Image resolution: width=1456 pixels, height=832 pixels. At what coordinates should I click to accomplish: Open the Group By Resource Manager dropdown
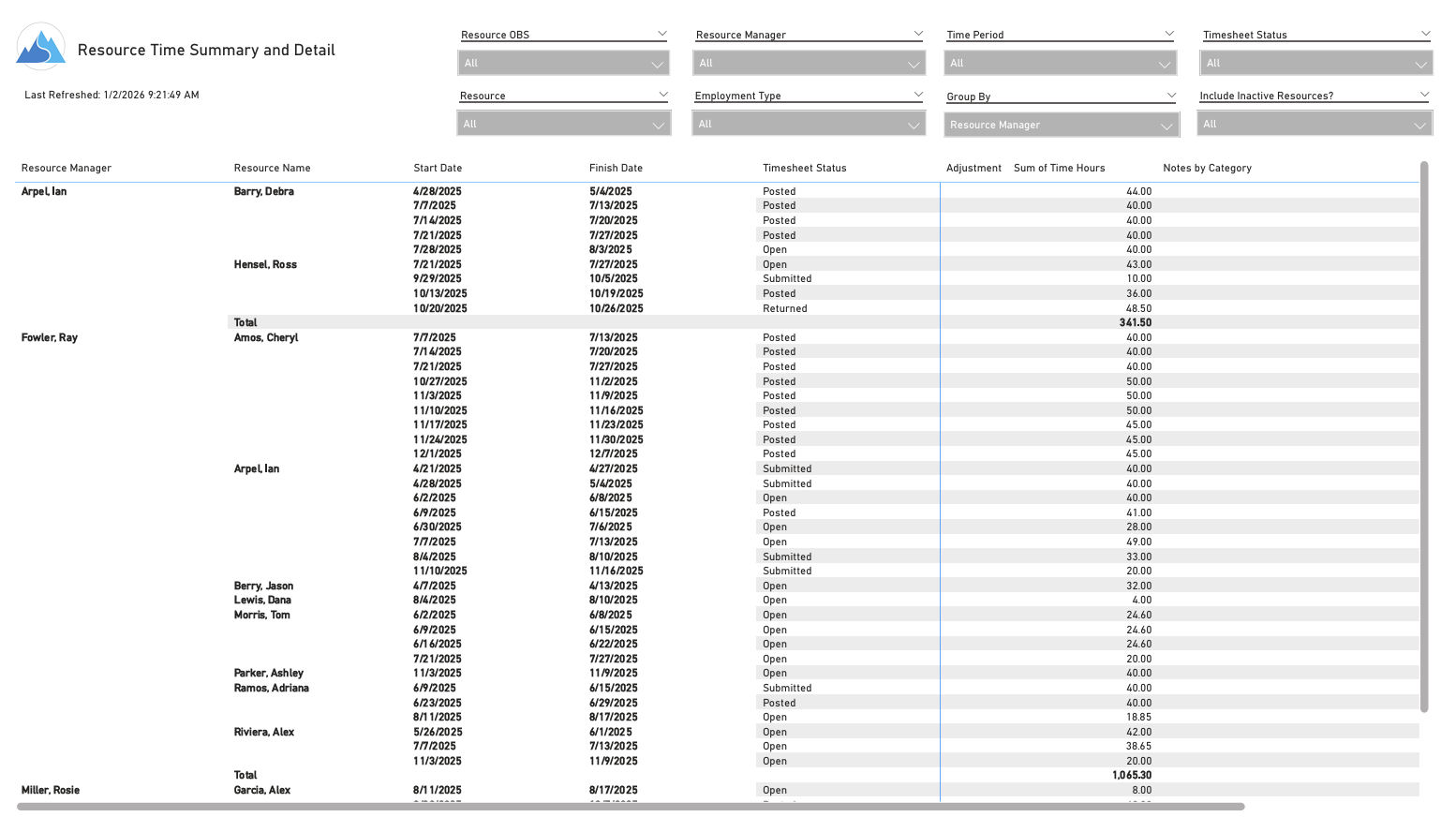coord(1061,125)
